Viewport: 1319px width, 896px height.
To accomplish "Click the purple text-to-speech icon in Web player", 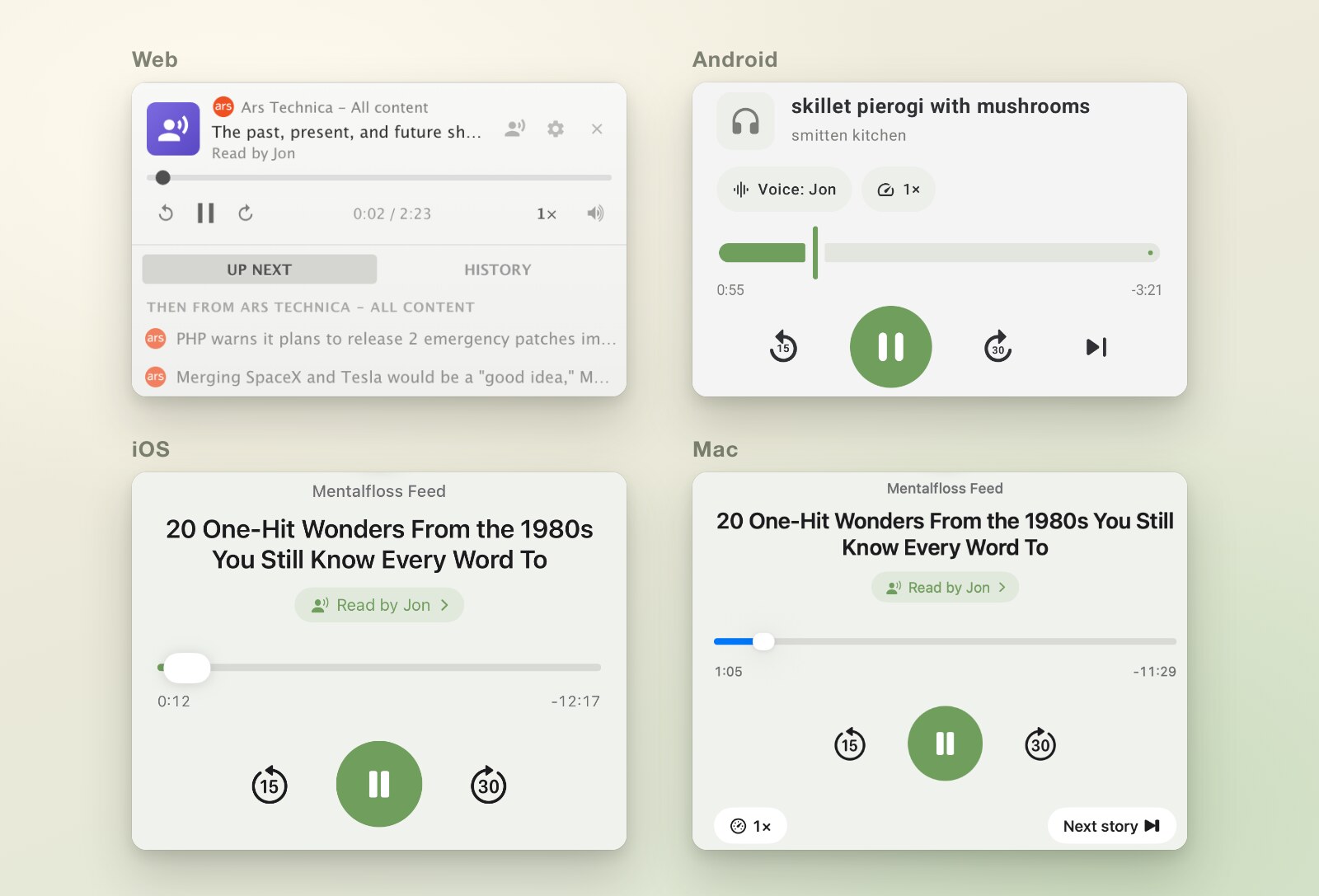I will point(173,129).
